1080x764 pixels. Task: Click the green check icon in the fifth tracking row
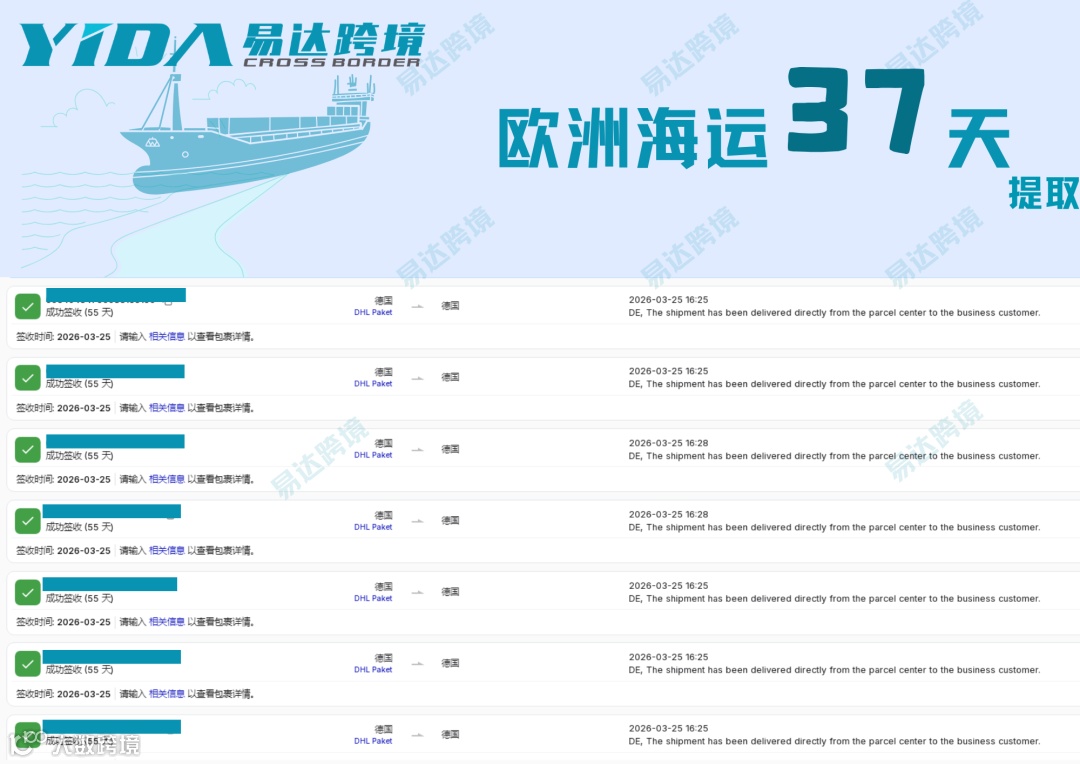28,592
